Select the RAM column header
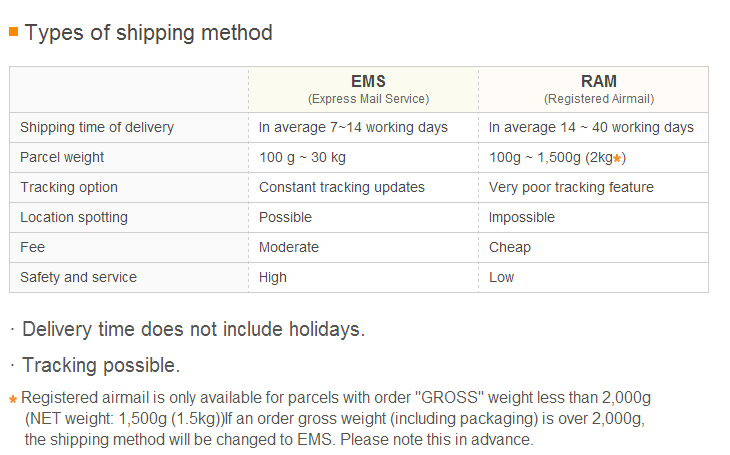730x455 pixels. click(x=599, y=89)
